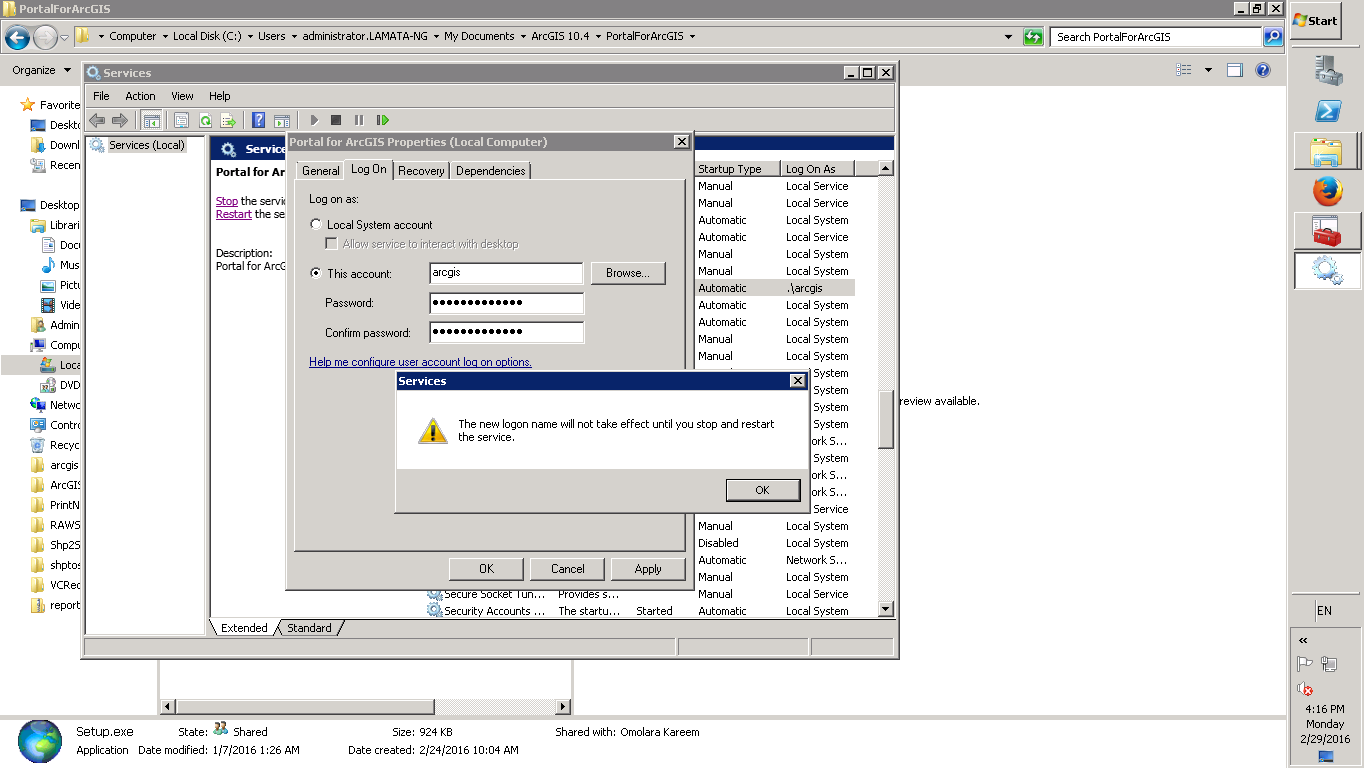This screenshot has height=768, width=1364.
Task: Select Local System account radio button
Action: (316, 225)
